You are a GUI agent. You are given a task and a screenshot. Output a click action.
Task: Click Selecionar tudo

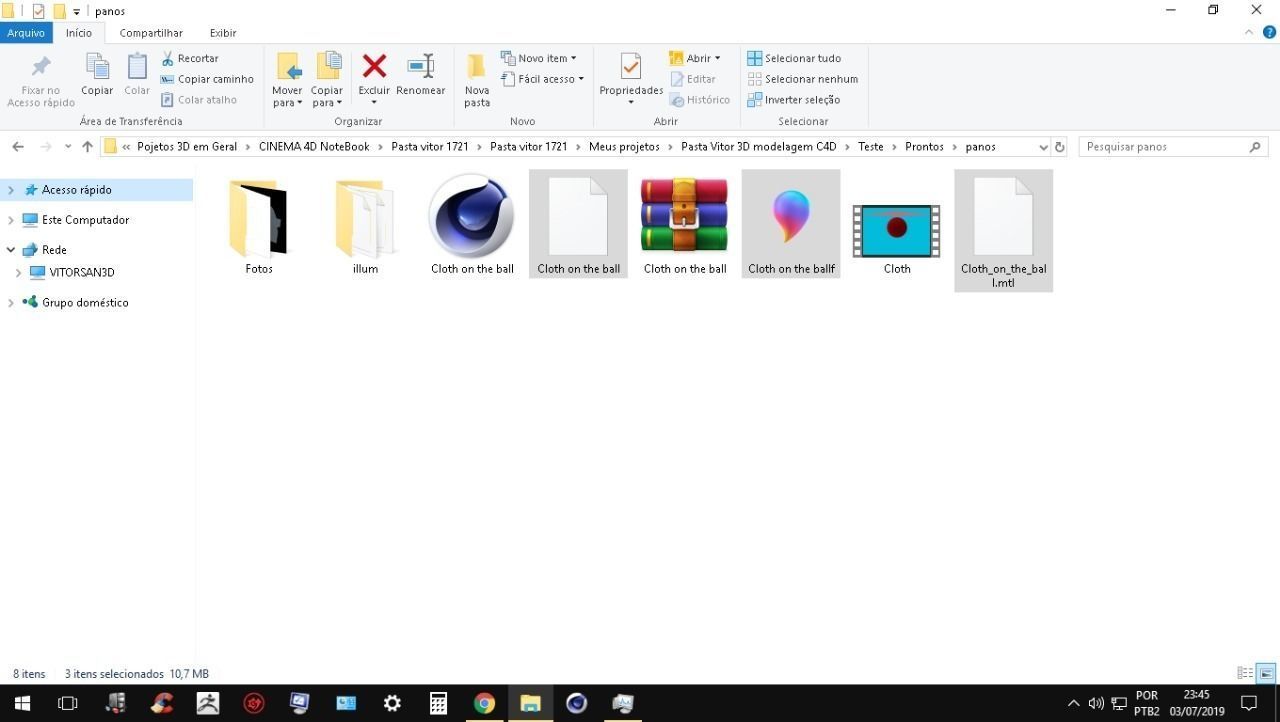pos(794,58)
